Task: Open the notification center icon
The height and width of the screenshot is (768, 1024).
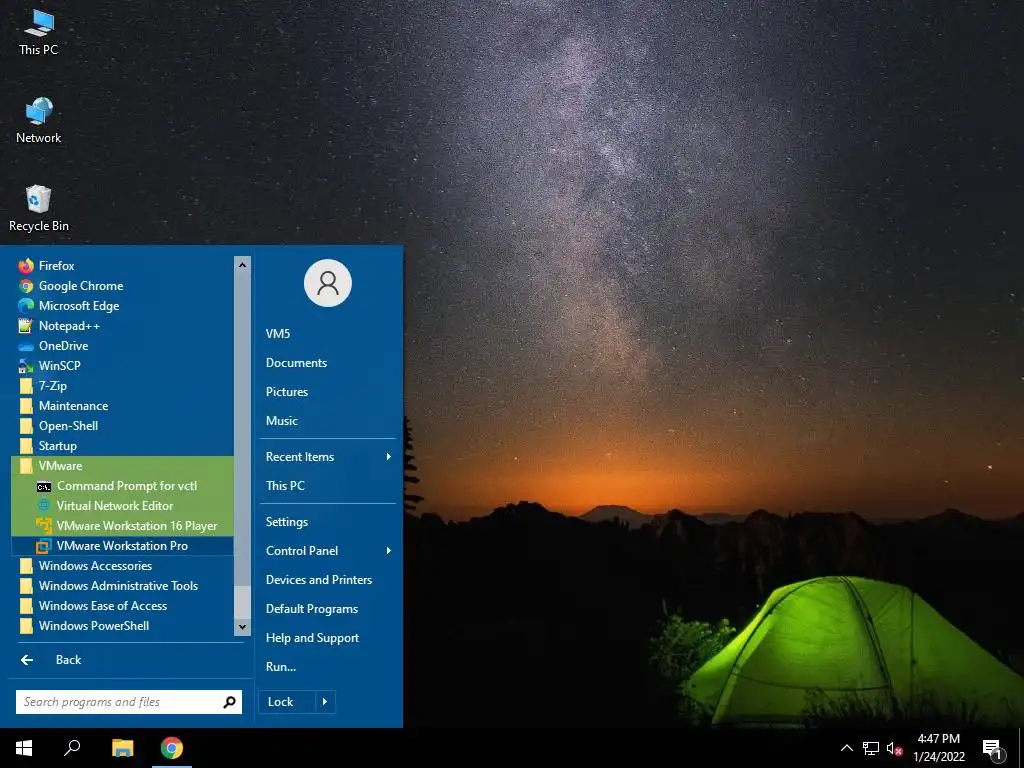Action: pos(993,749)
